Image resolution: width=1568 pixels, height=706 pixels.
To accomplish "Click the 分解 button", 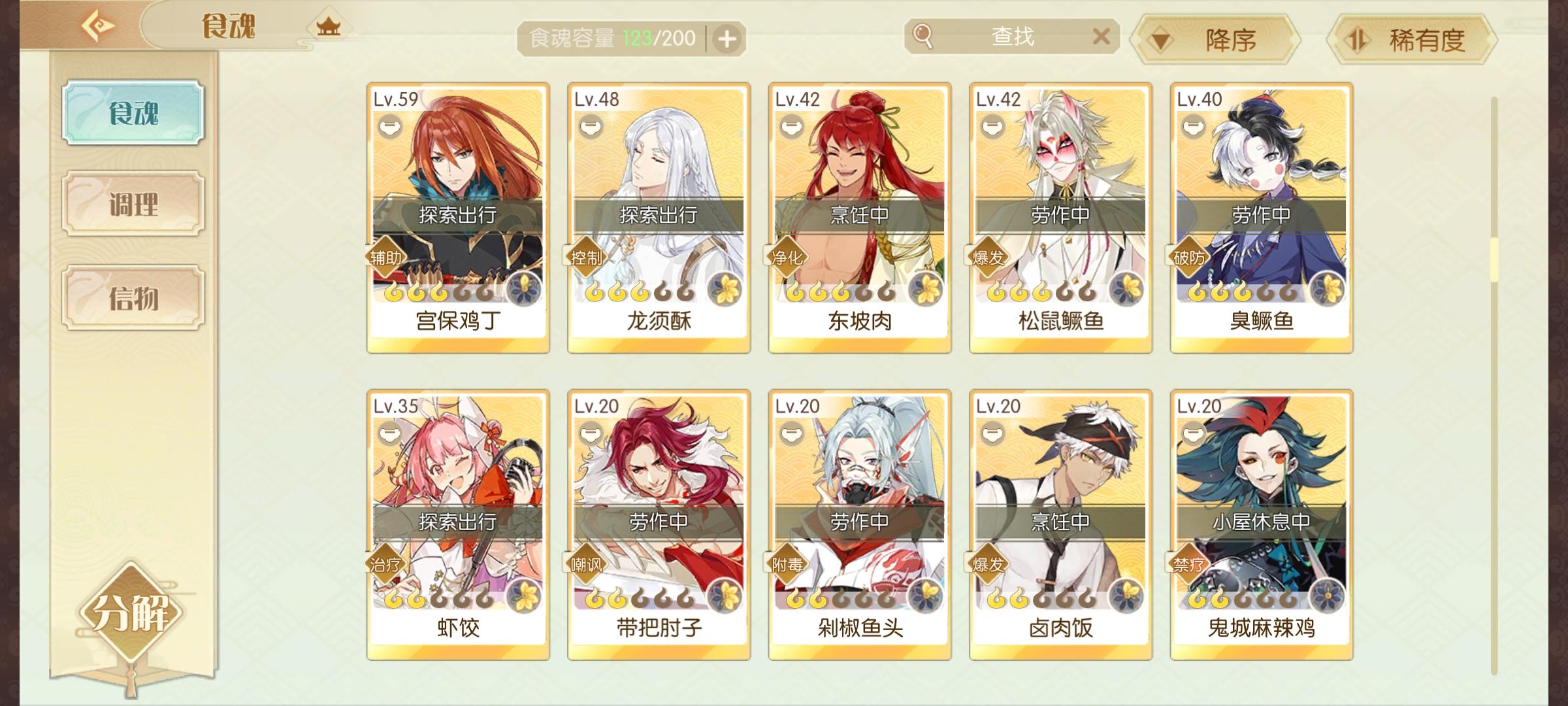I will pos(131,613).
